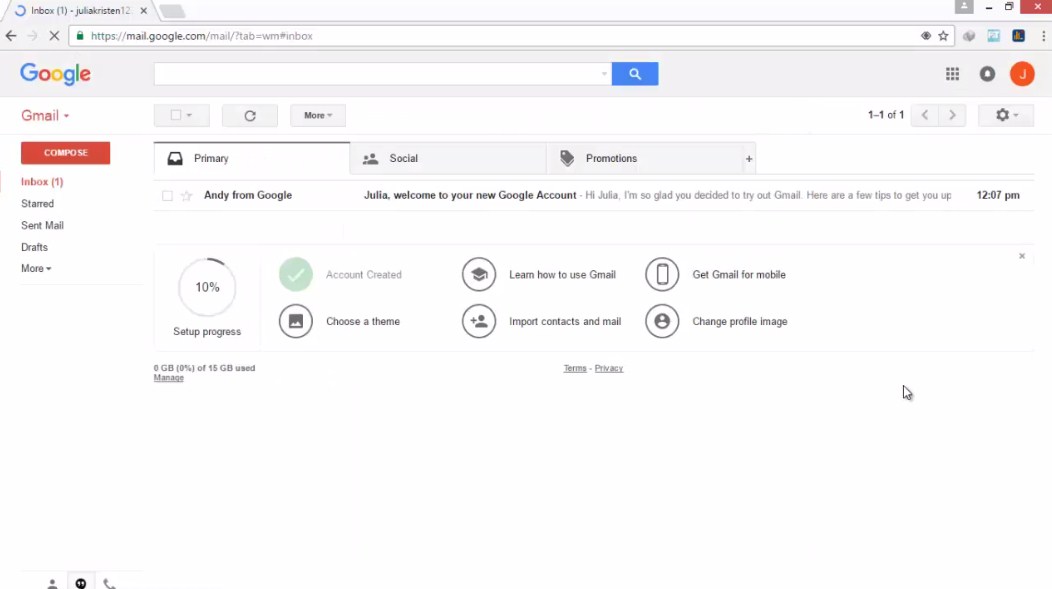Click the secure padlock icon

80,36
